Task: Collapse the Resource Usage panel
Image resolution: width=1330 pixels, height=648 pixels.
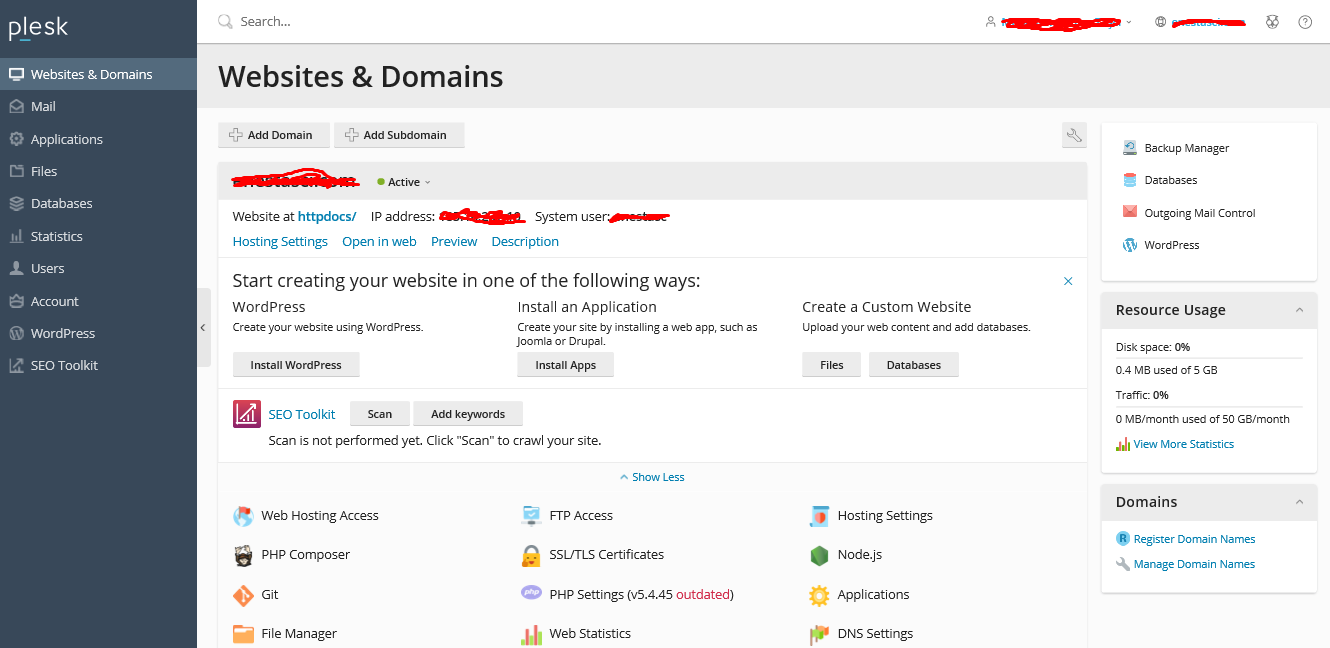Action: coord(1300,310)
